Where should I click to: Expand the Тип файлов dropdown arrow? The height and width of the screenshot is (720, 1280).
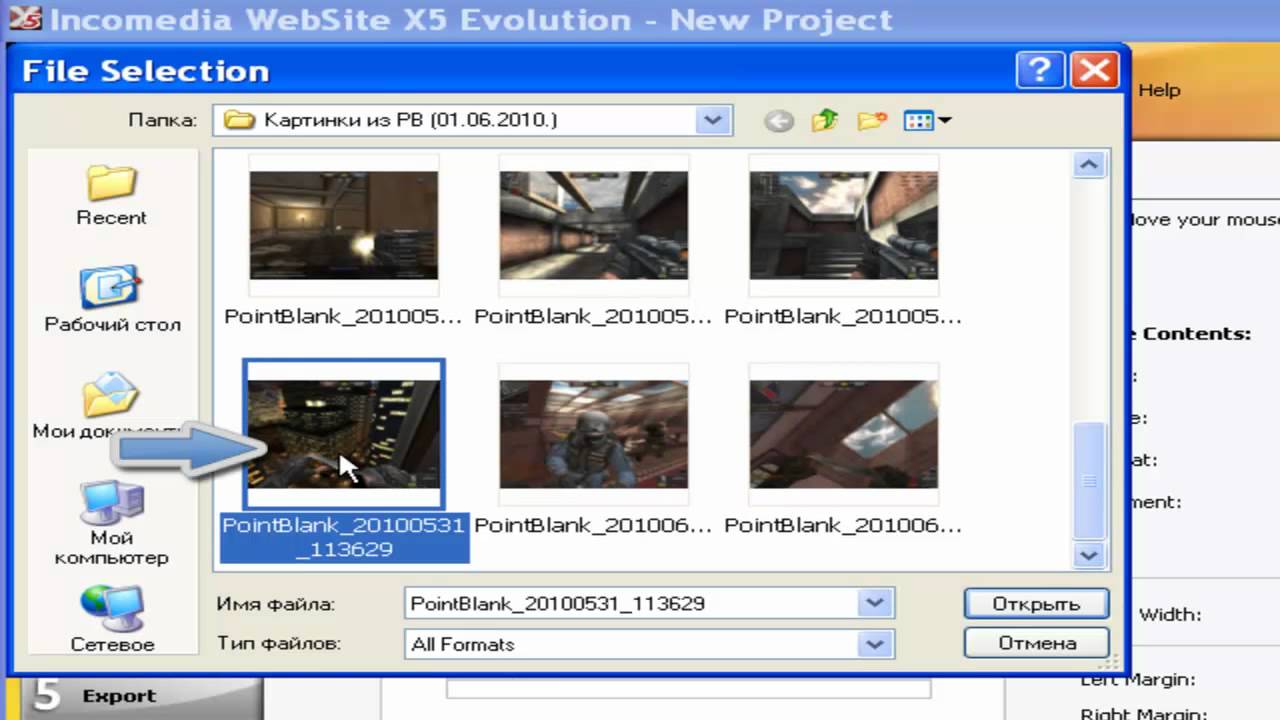coord(874,644)
